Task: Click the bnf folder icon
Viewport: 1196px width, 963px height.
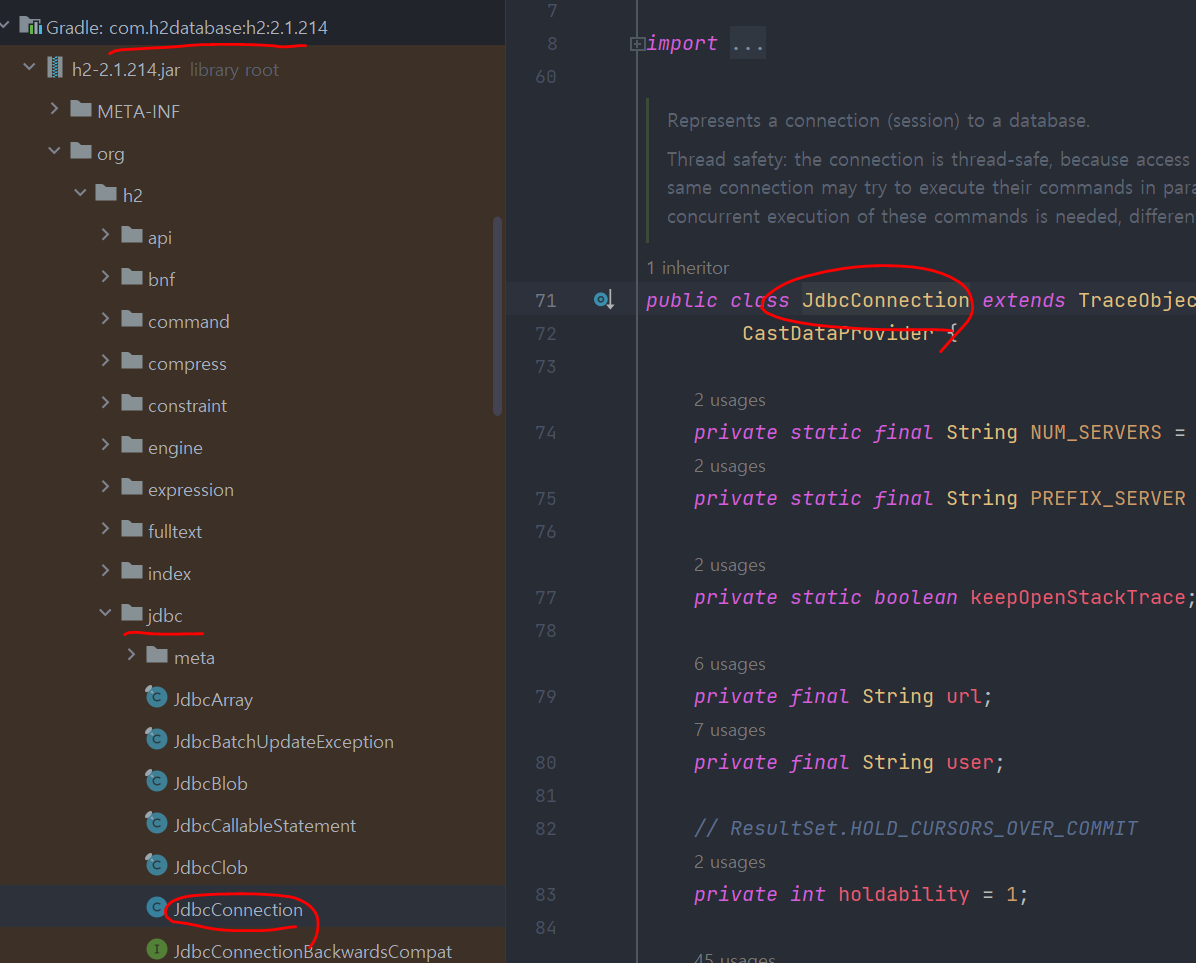Action: (132, 277)
